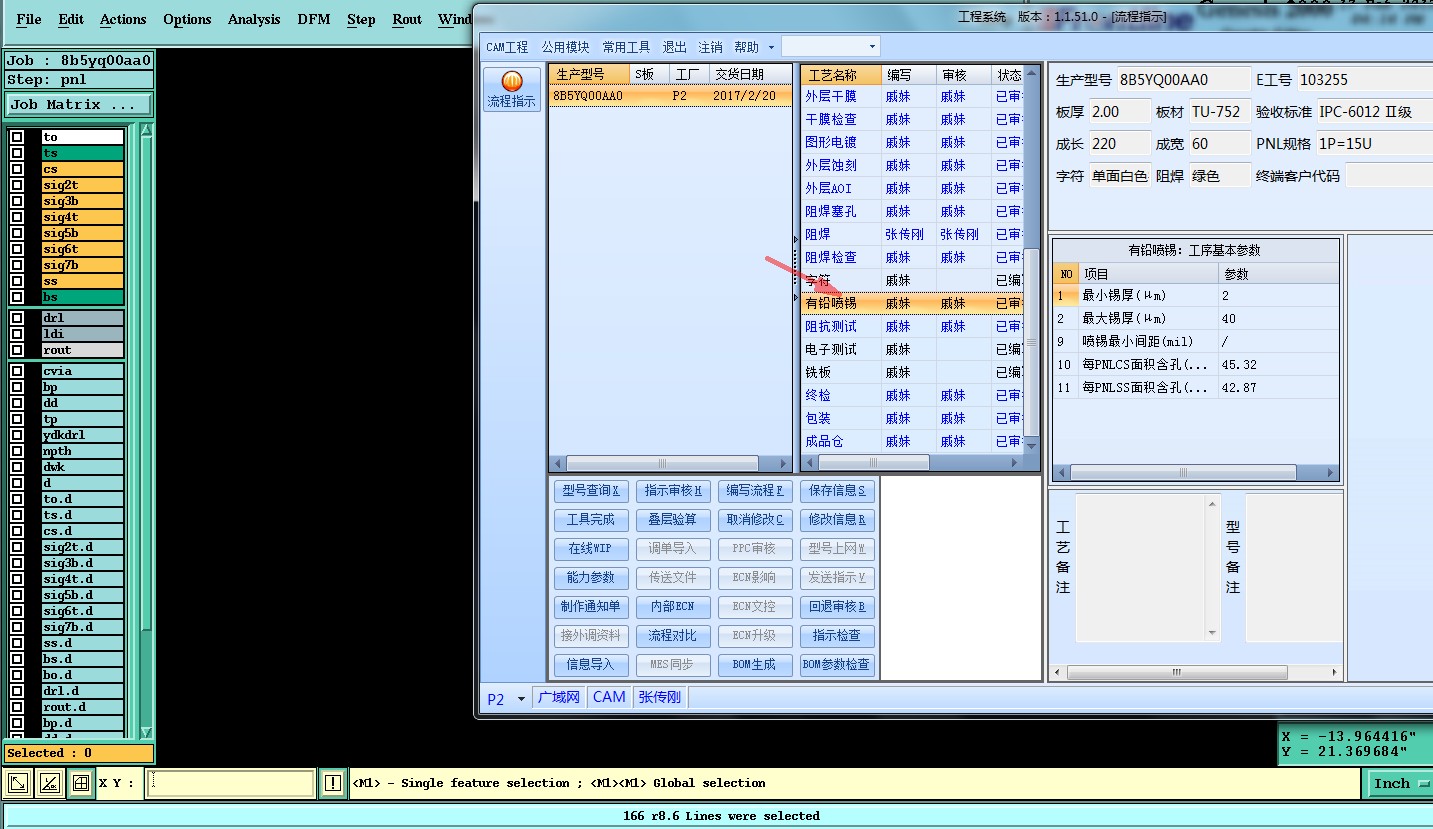The image size is (1433, 829).
Task: Select the 外层干膜 process row
Action: click(x=912, y=96)
